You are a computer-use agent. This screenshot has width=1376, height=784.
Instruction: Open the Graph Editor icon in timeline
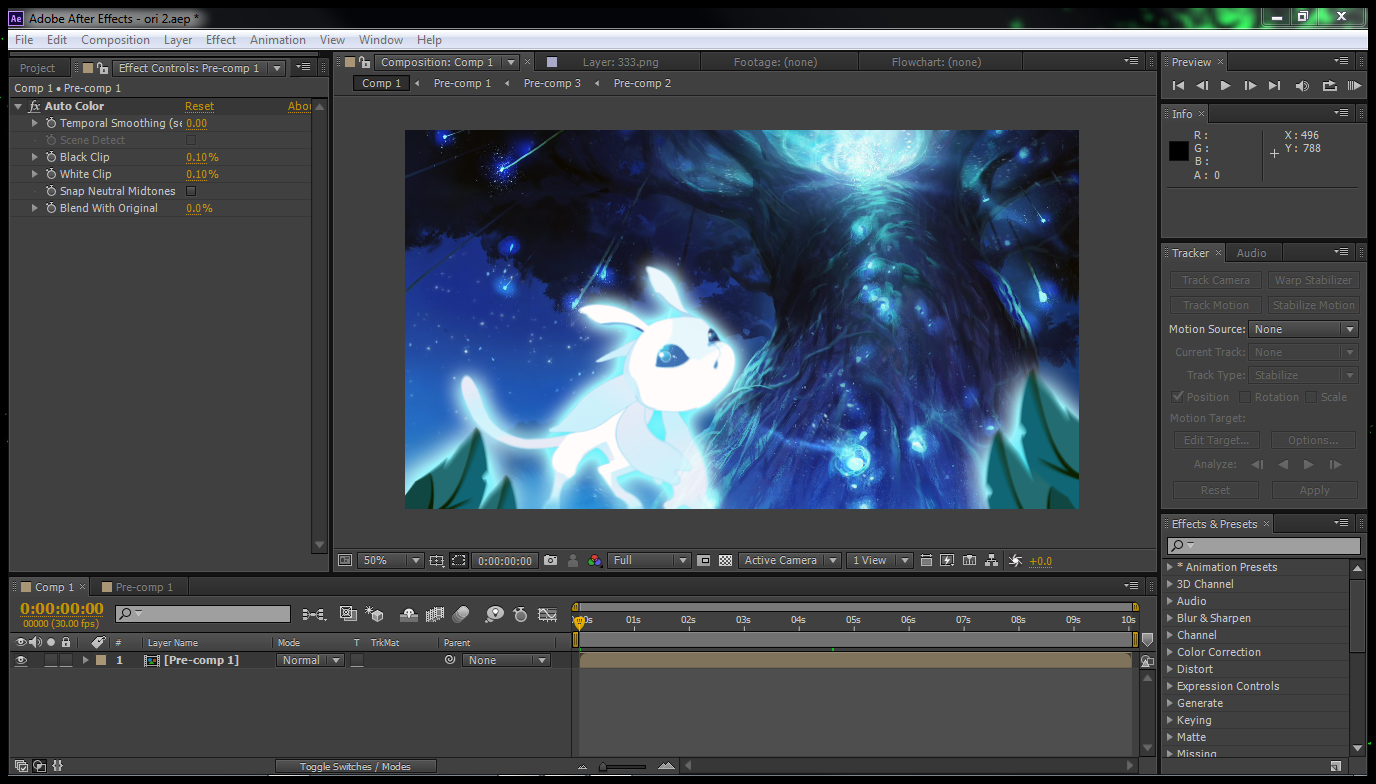[x=547, y=614]
